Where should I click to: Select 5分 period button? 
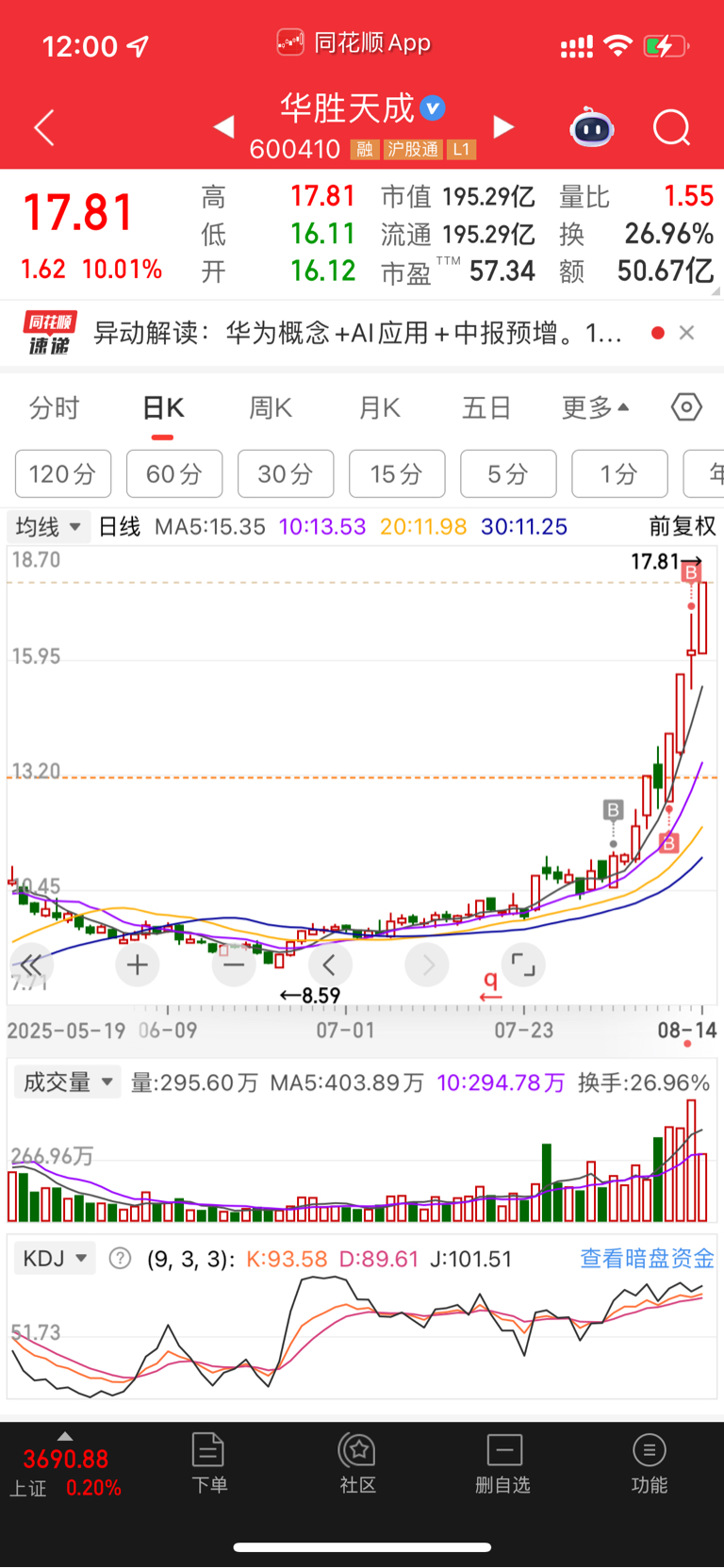click(508, 473)
